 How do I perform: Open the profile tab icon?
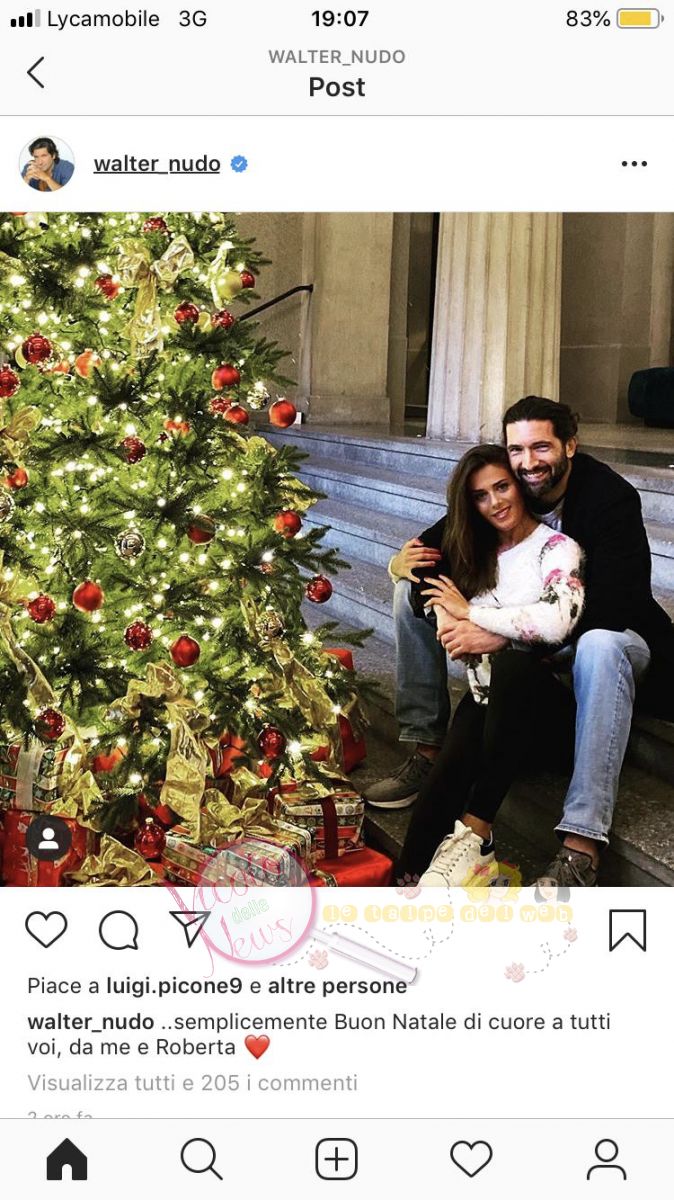[606, 1159]
